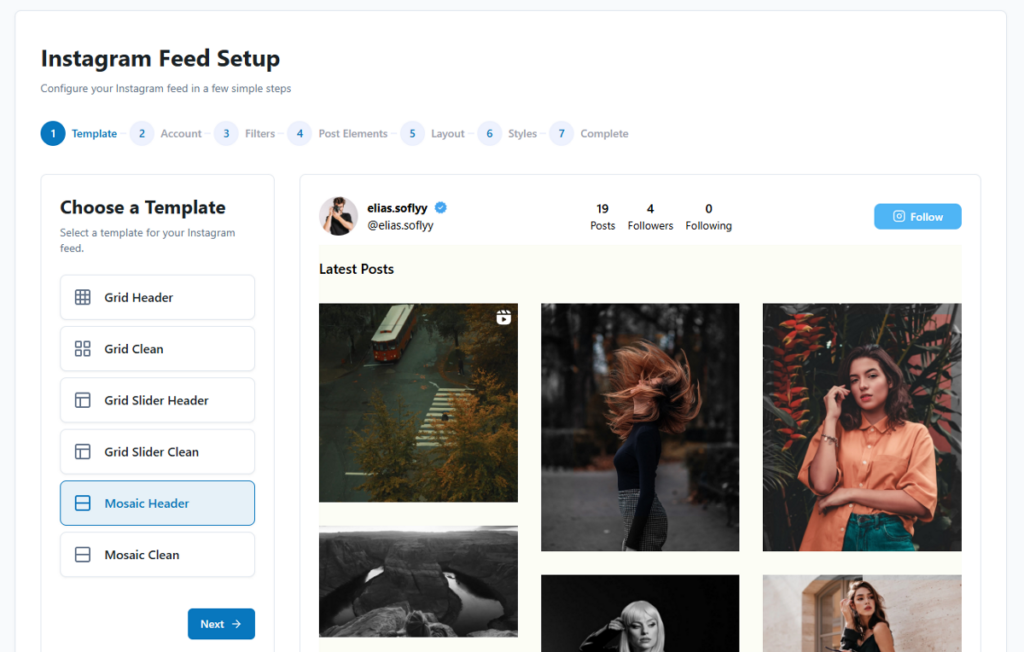Image resolution: width=1024 pixels, height=652 pixels.
Task: Click the reels icon on the tram photo
Action: [503, 316]
